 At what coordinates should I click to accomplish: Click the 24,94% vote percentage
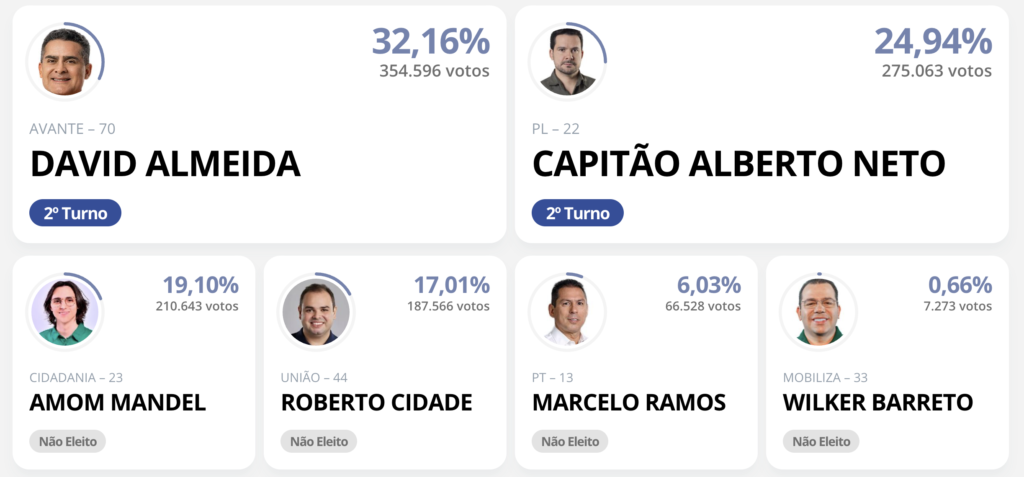click(933, 41)
